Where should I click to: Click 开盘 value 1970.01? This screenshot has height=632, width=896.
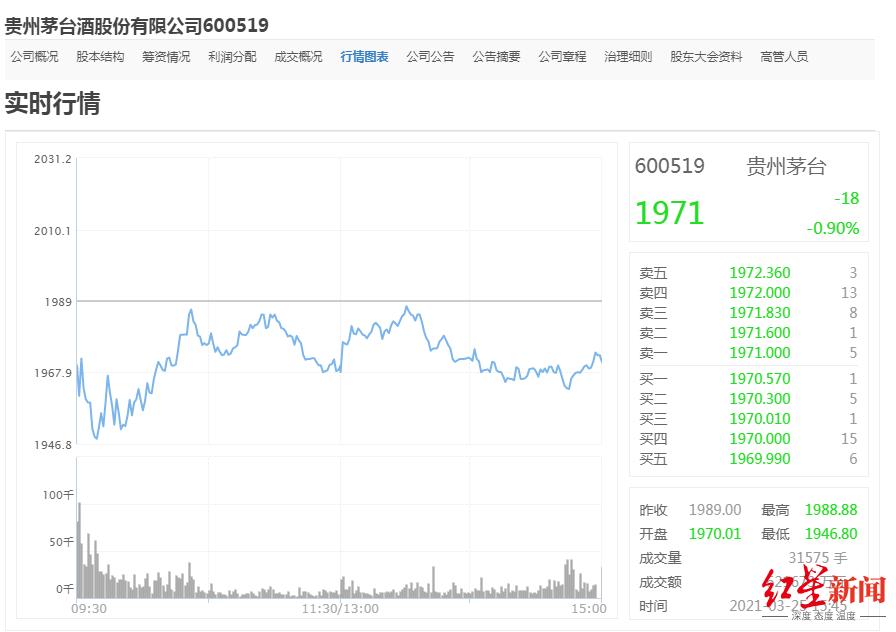click(715, 534)
